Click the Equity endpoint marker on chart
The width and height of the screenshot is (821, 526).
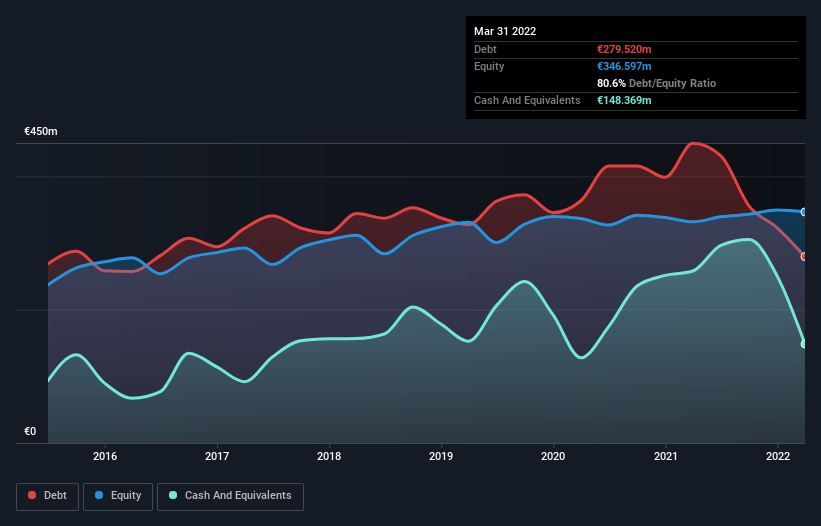804,212
